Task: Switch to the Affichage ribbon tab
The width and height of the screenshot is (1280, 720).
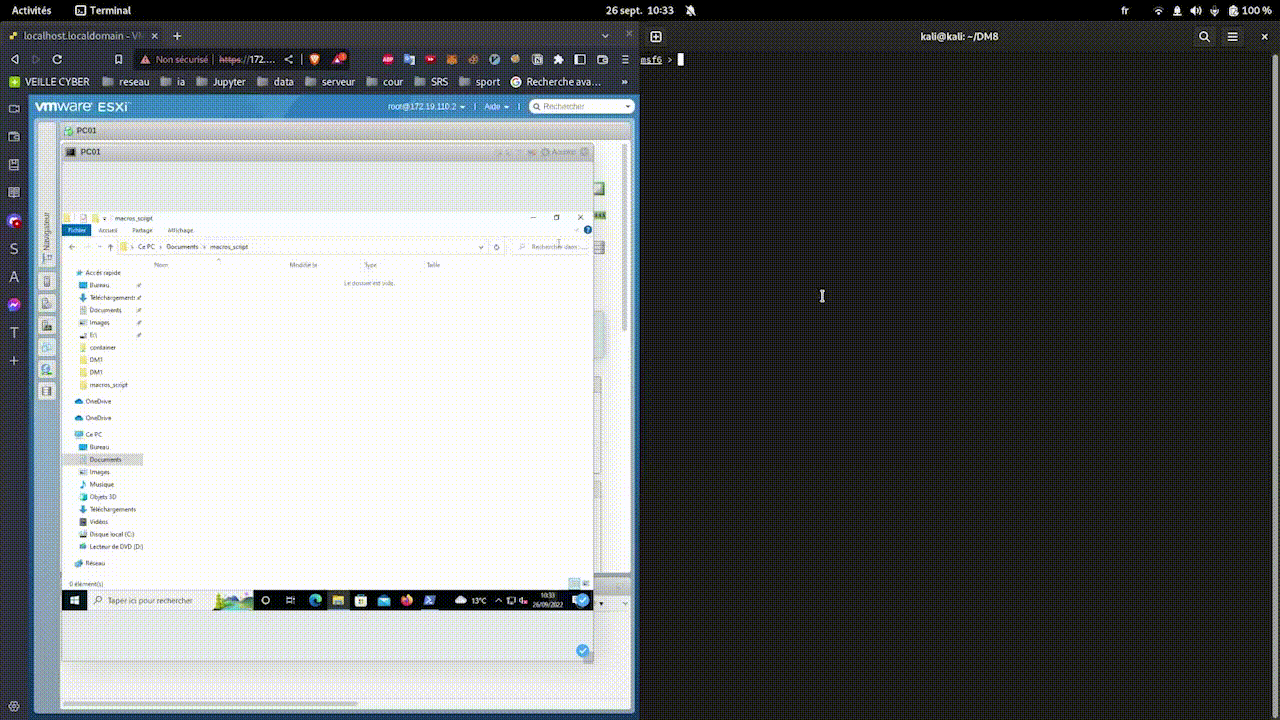Action: click(180, 230)
